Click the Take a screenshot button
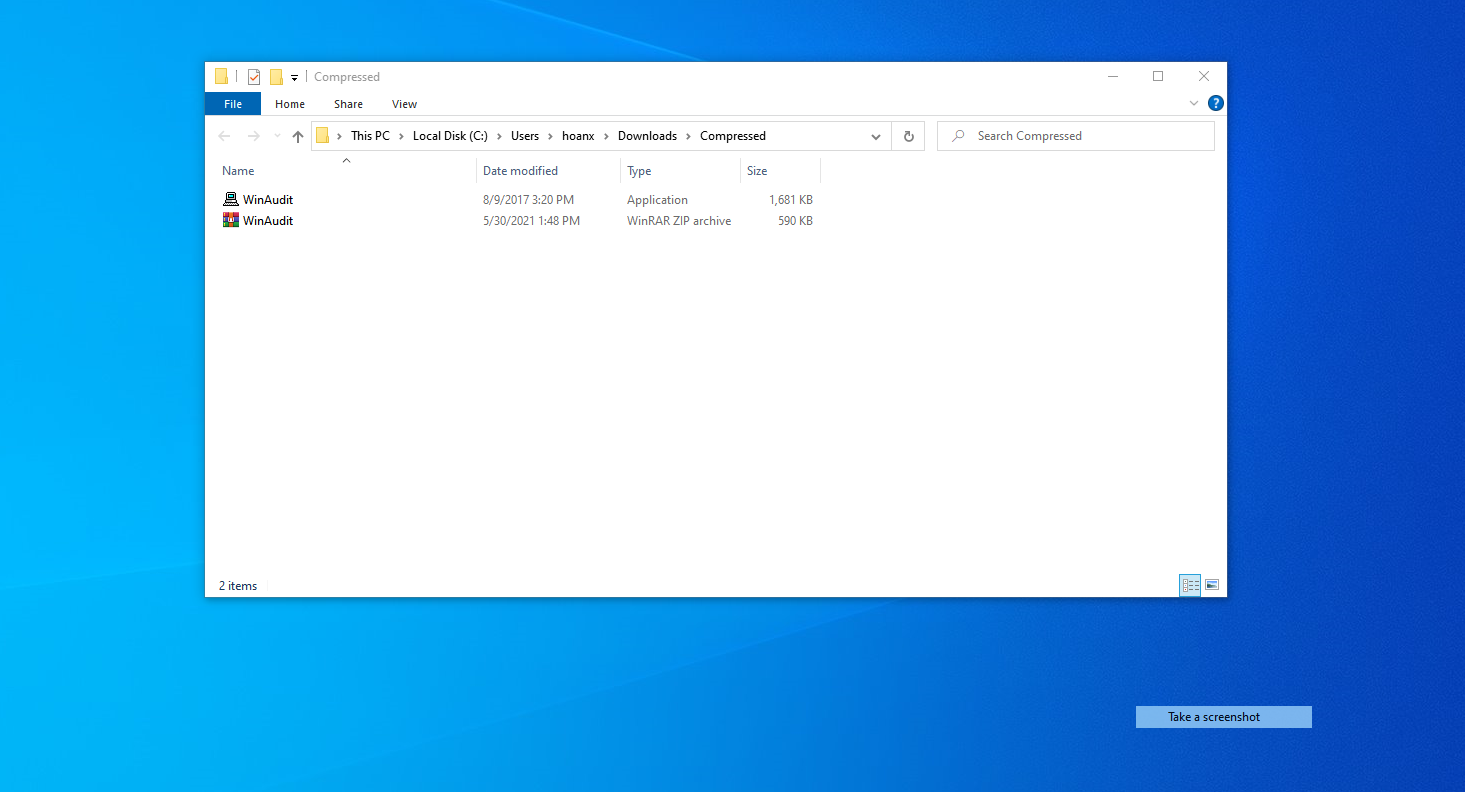1465x792 pixels. [1223, 717]
